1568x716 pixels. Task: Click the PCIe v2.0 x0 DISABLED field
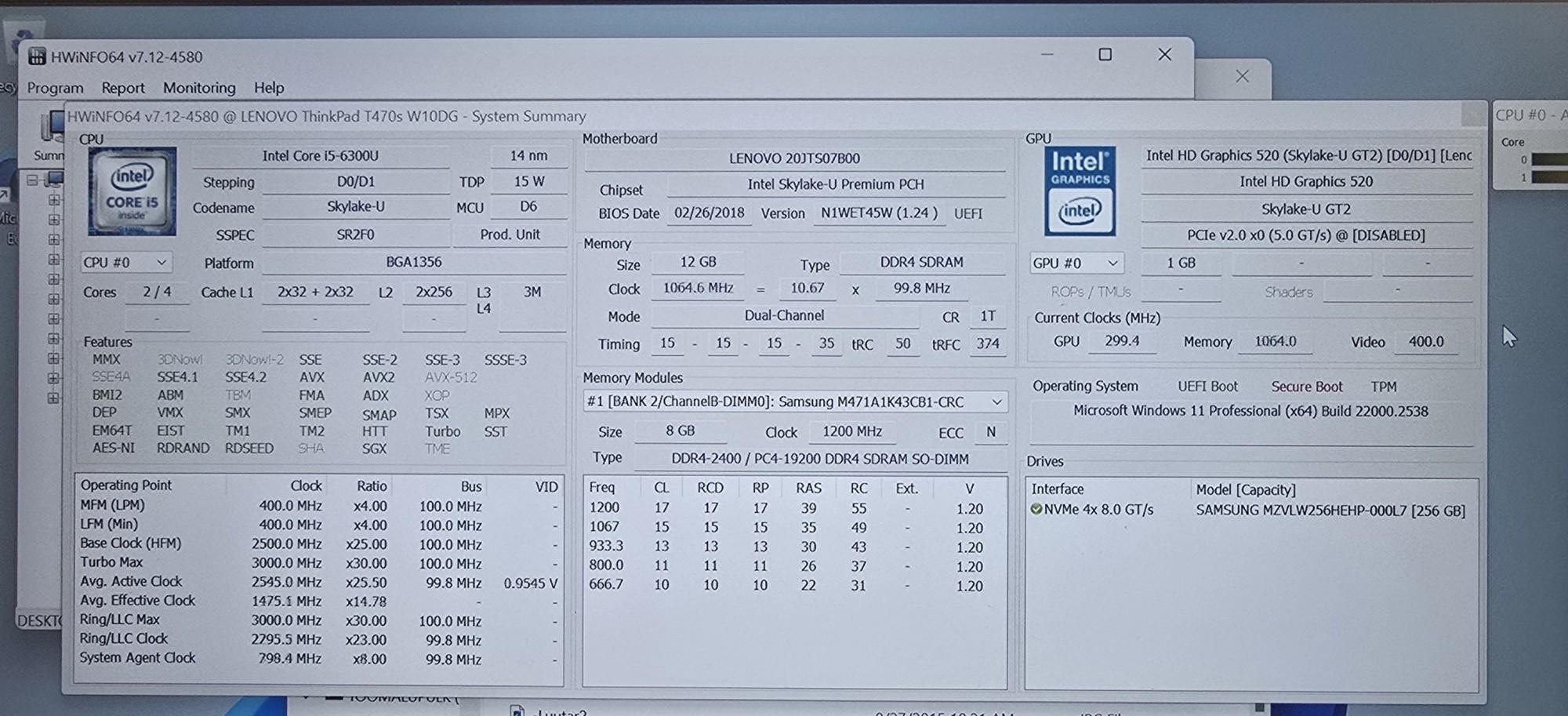point(1306,235)
